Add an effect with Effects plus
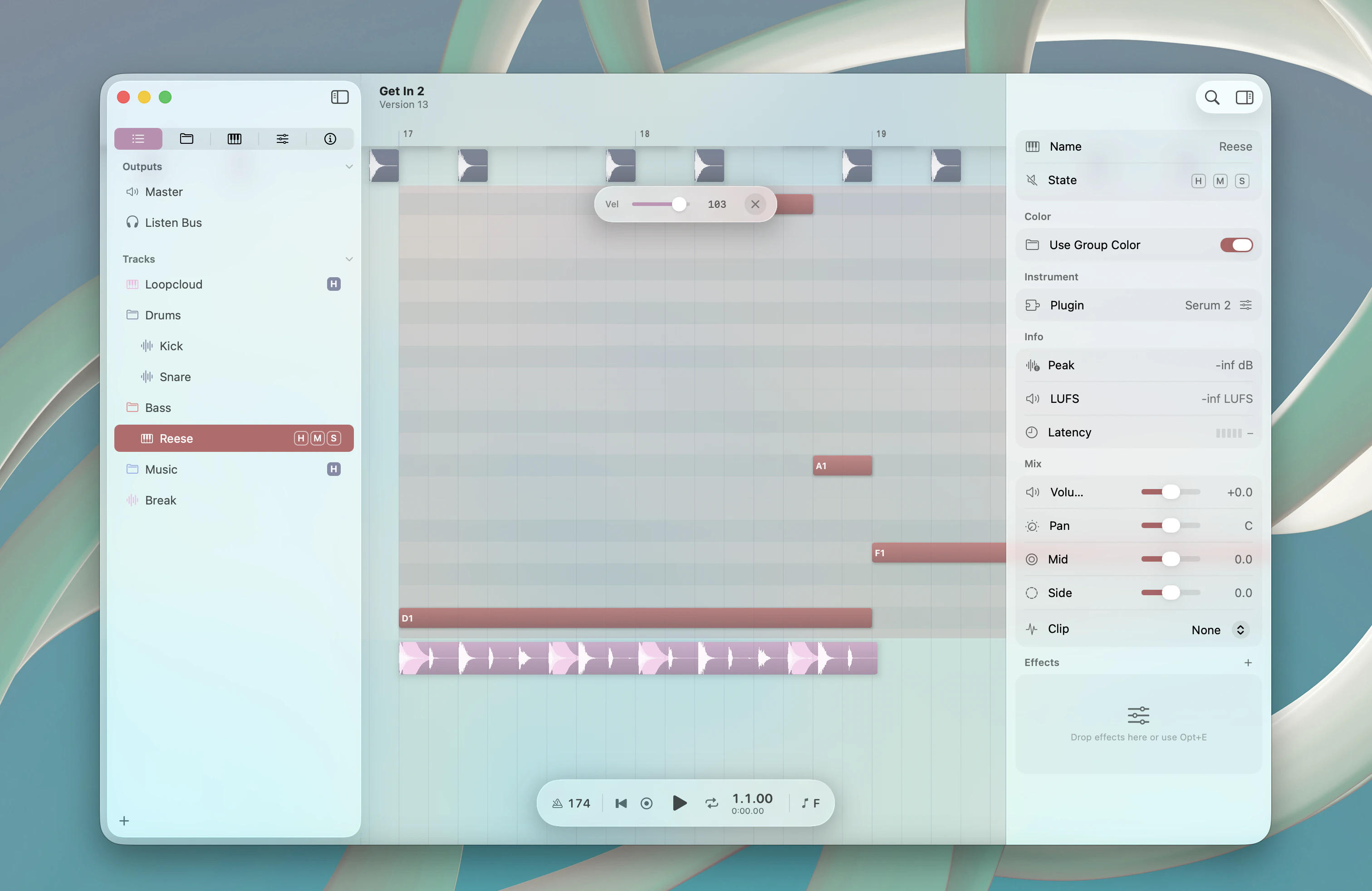The width and height of the screenshot is (1372, 891). (x=1248, y=663)
